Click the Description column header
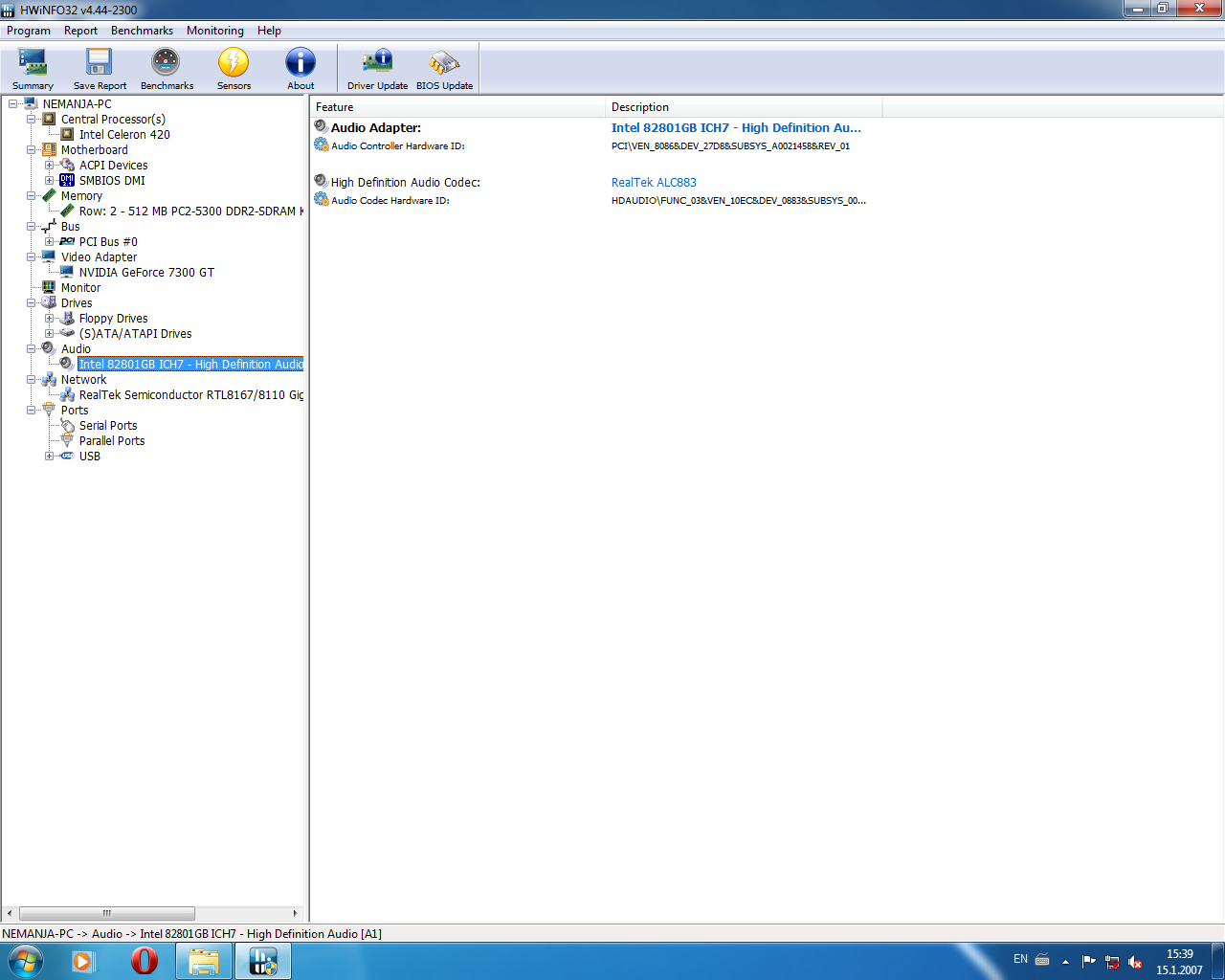This screenshot has height=980, width=1225. coord(744,107)
